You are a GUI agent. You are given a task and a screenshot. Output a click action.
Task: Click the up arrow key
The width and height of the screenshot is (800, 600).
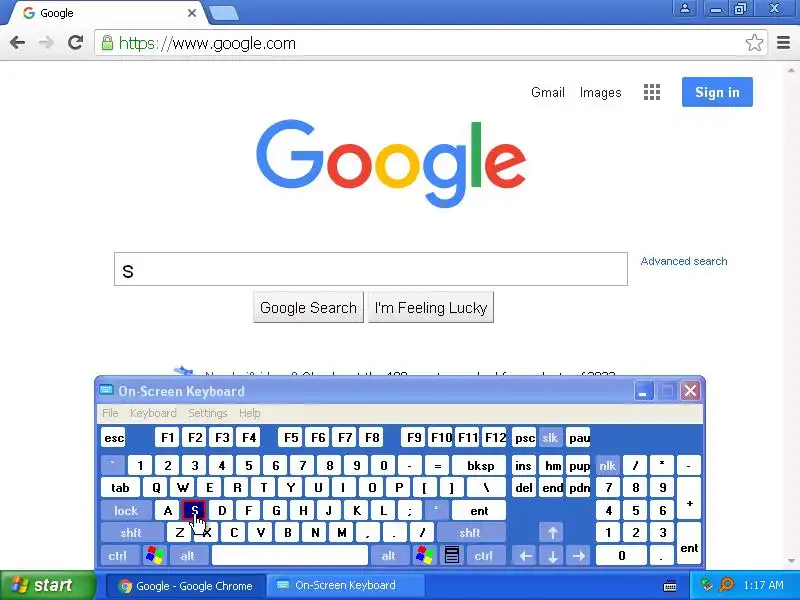point(552,533)
